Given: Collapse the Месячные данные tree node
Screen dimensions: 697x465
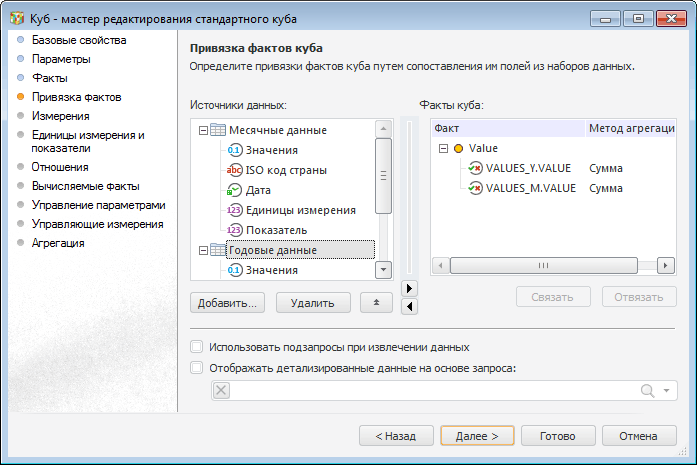Looking at the screenshot, I should (x=204, y=130).
